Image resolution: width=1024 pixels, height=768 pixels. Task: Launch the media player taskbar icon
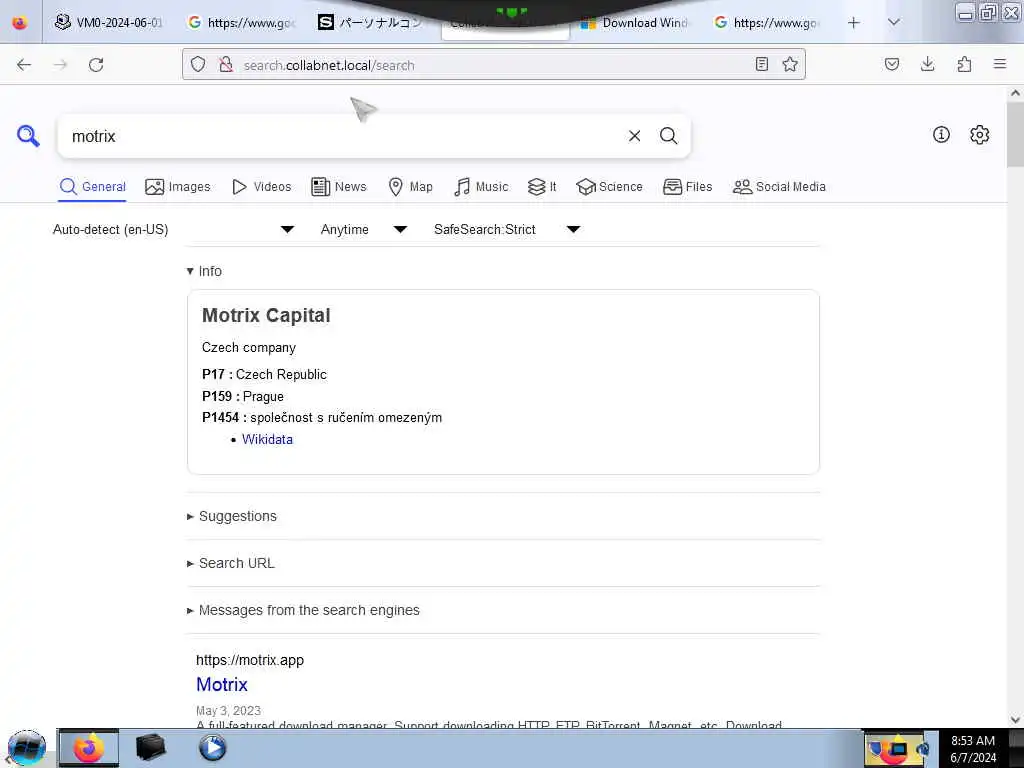pyautogui.click(x=212, y=747)
